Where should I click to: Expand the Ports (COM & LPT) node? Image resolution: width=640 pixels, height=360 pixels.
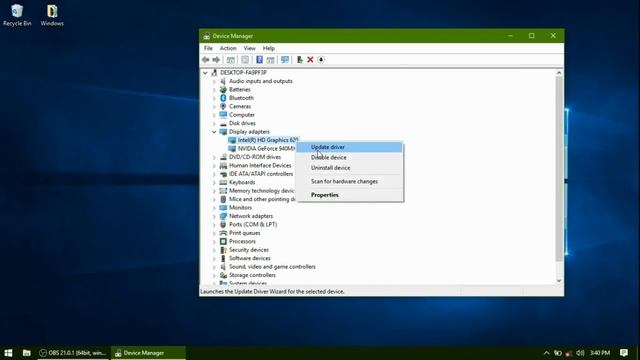214,224
